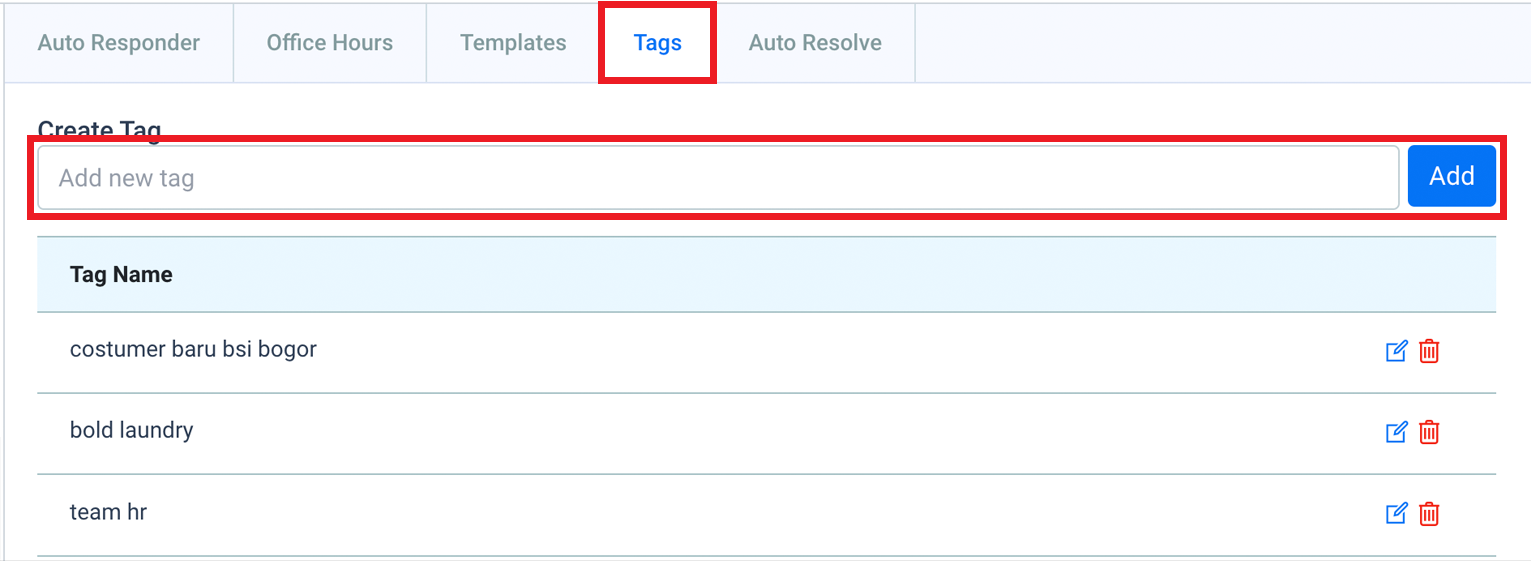
Task: Click the 'Create Tag' heading label
Action: (99, 130)
